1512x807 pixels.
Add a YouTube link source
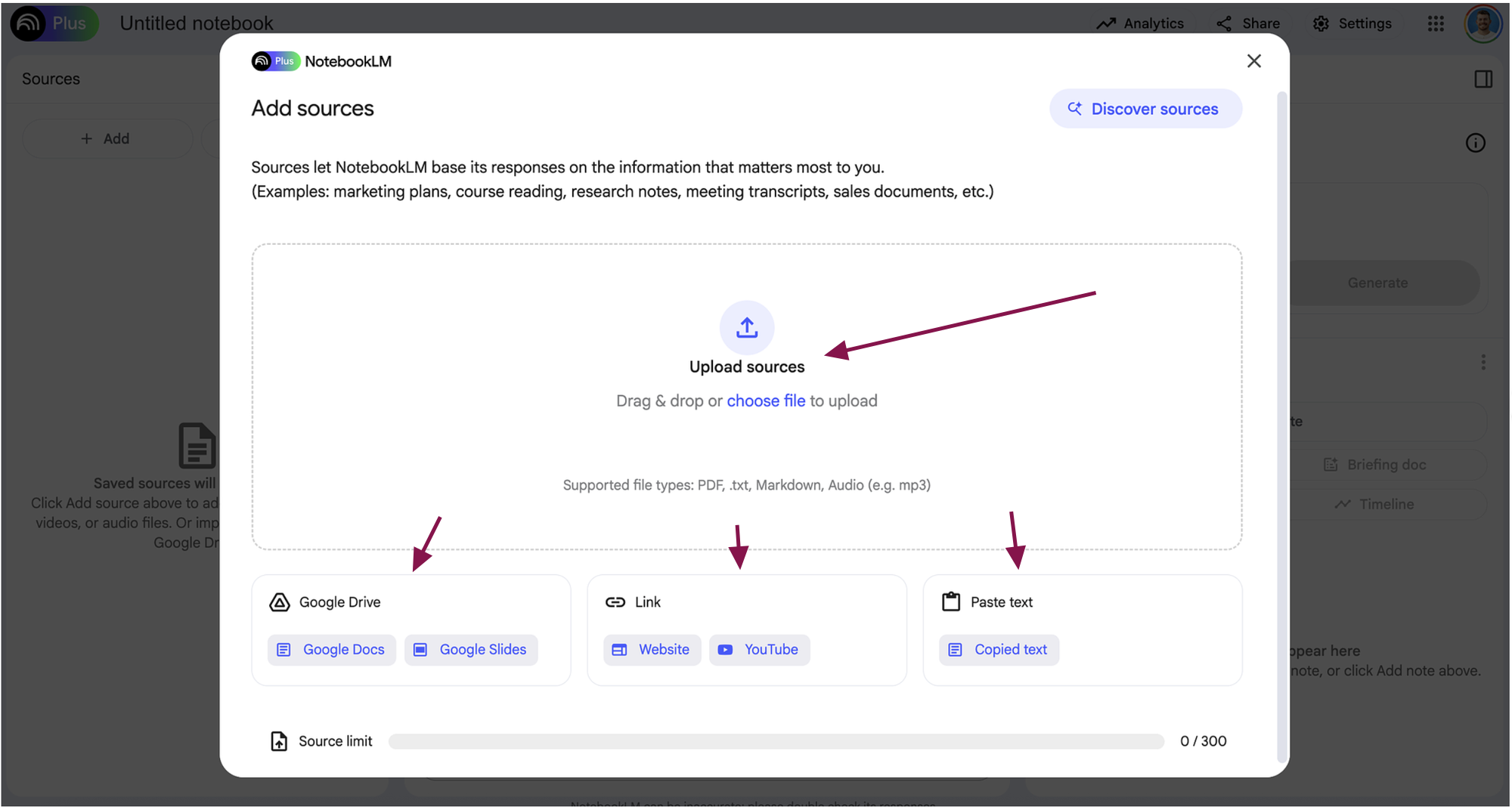(x=759, y=650)
